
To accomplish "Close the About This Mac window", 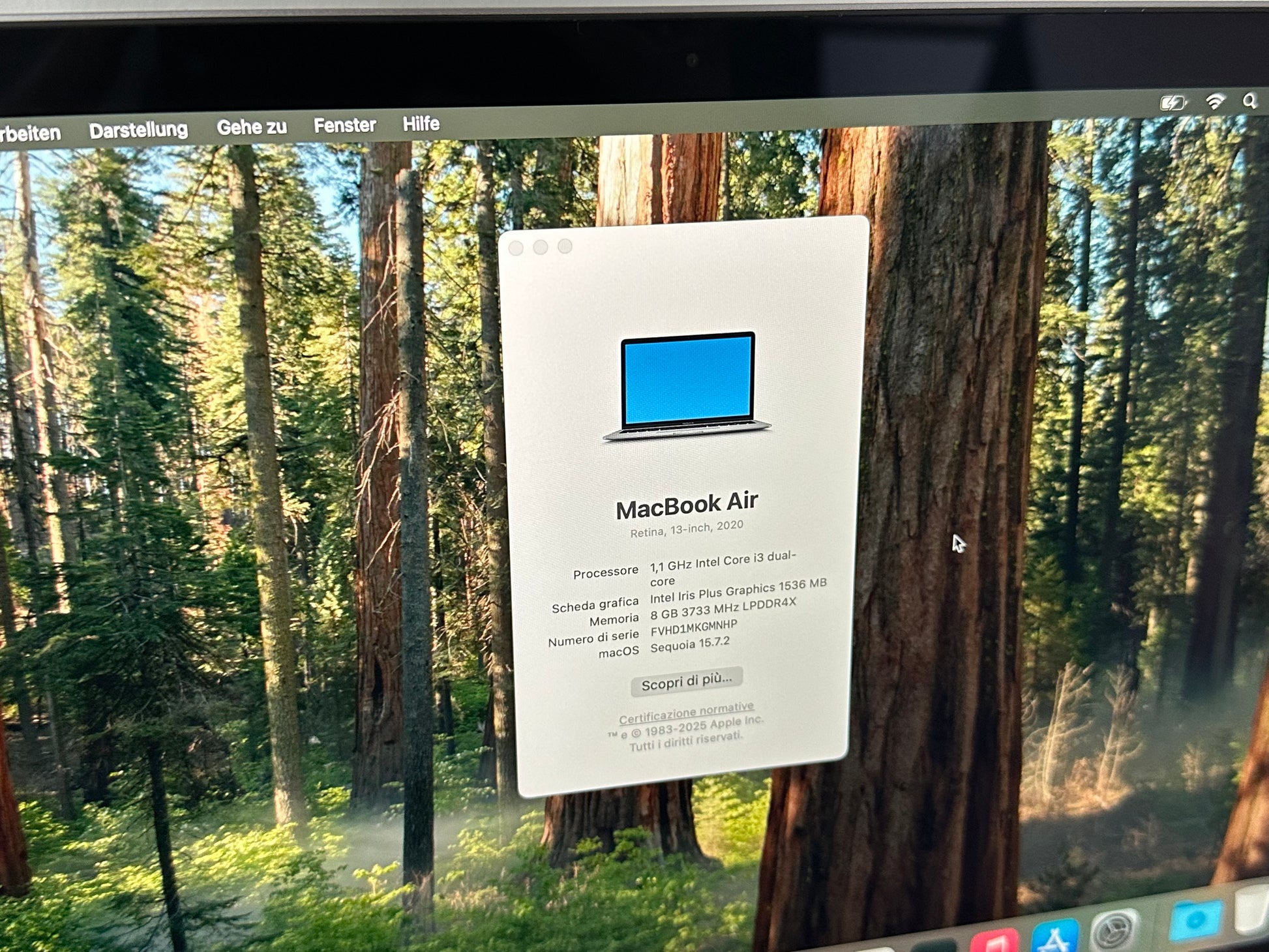I will tap(516, 248).
